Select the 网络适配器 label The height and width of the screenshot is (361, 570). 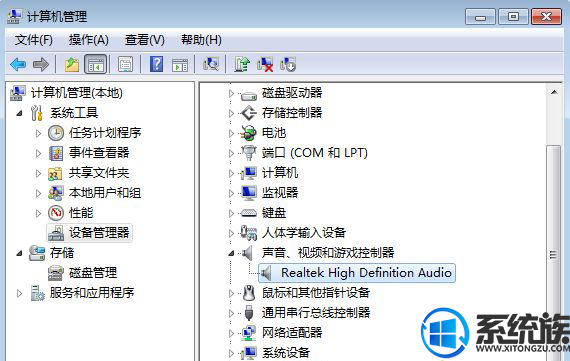pyautogui.click(x=292, y=333)
